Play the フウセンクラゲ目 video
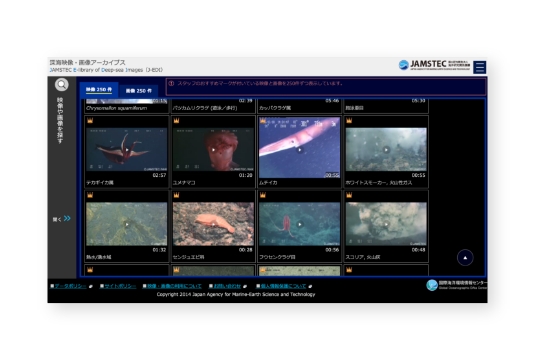535x360 pixels. [x=300, y=224]
